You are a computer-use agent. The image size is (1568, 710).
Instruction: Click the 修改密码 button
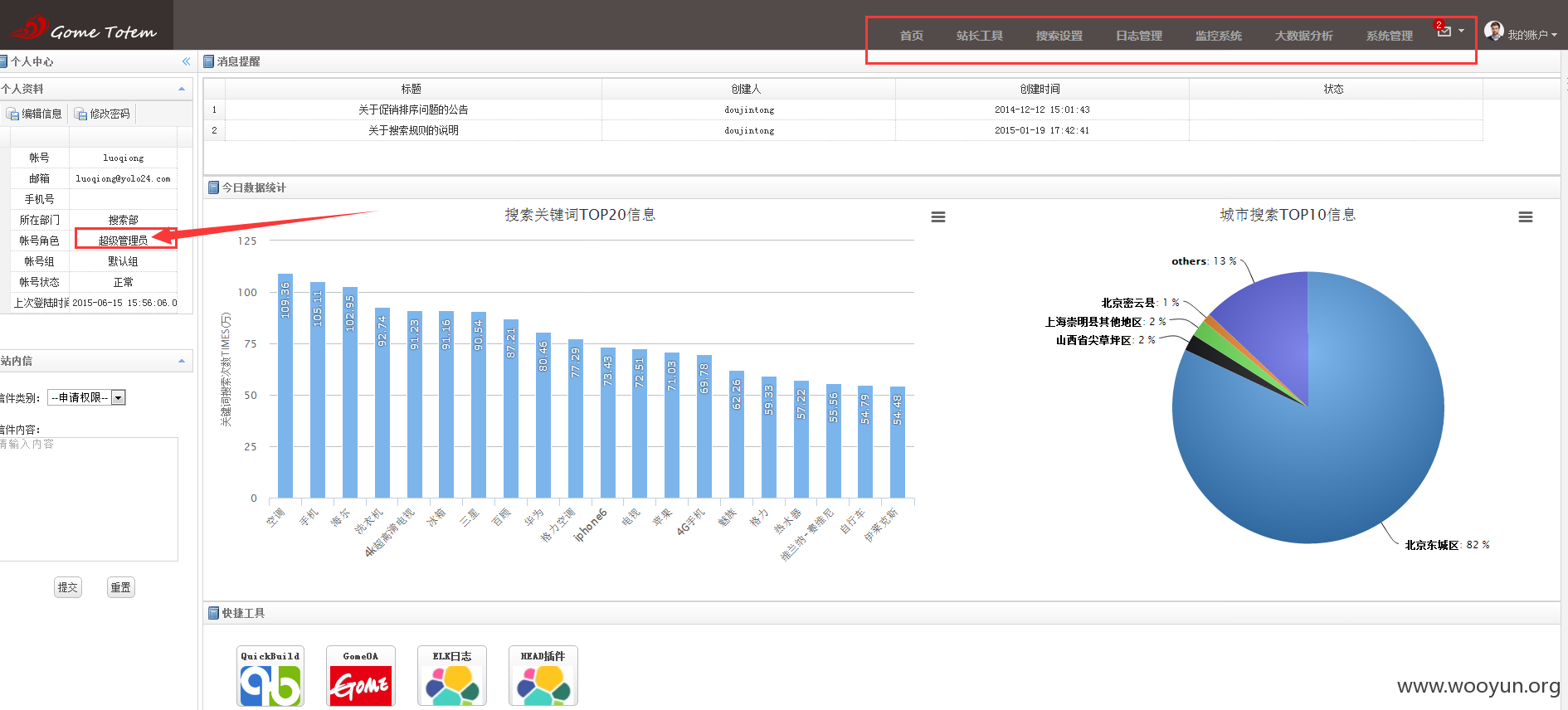pos(103,114)
